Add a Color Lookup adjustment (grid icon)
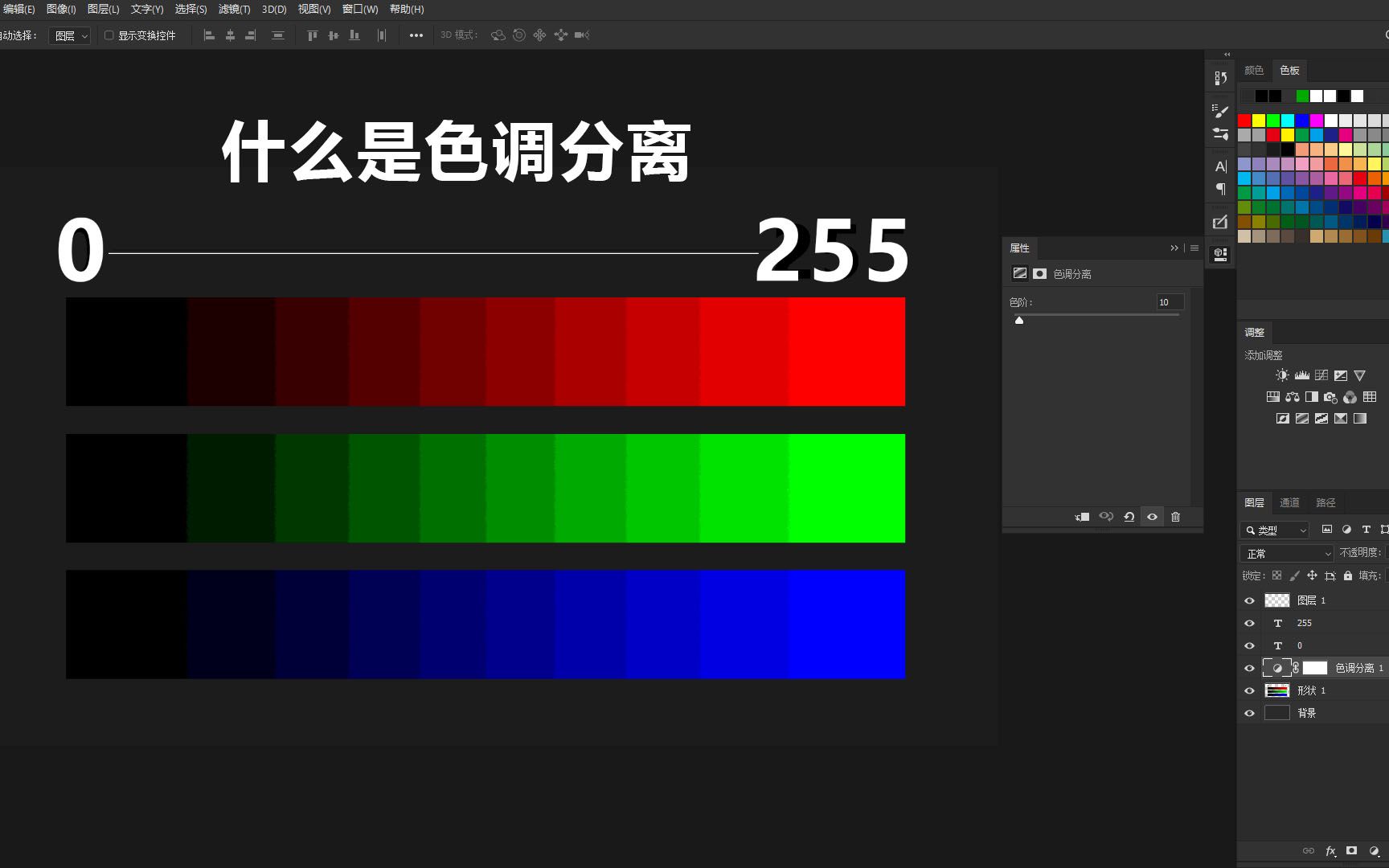 [1370, 397]
